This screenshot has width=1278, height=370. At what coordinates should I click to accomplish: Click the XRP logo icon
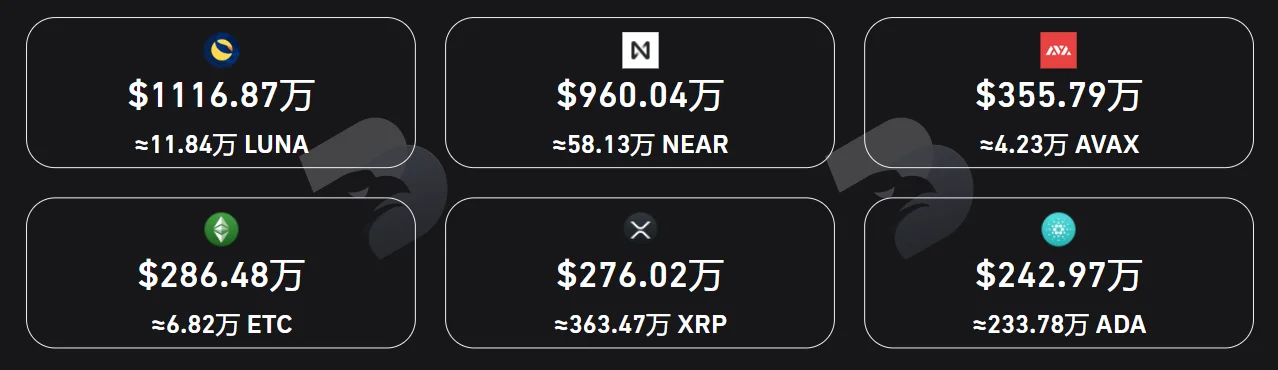coord(640,230)
